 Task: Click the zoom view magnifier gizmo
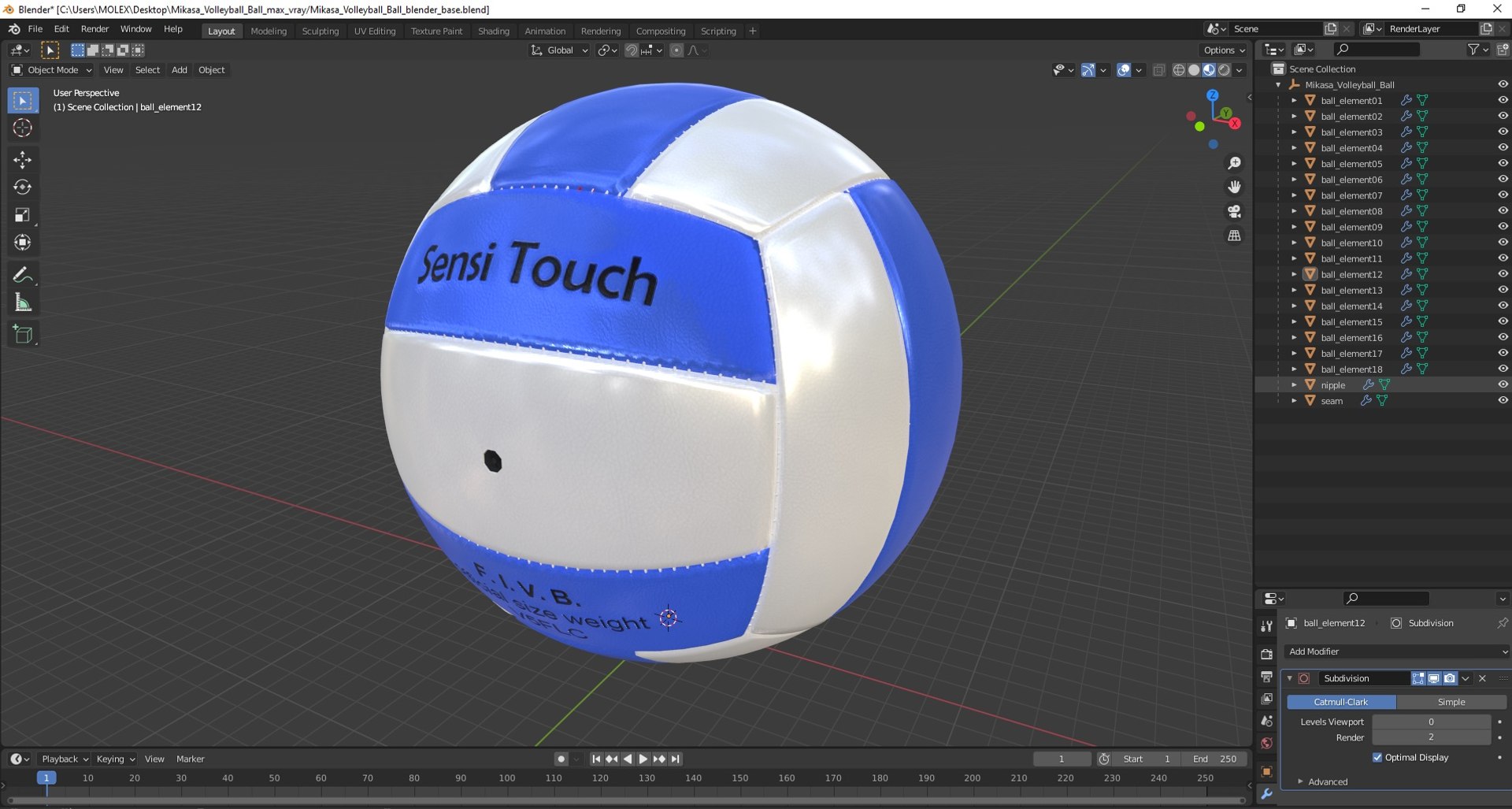tap(1234, 163)
